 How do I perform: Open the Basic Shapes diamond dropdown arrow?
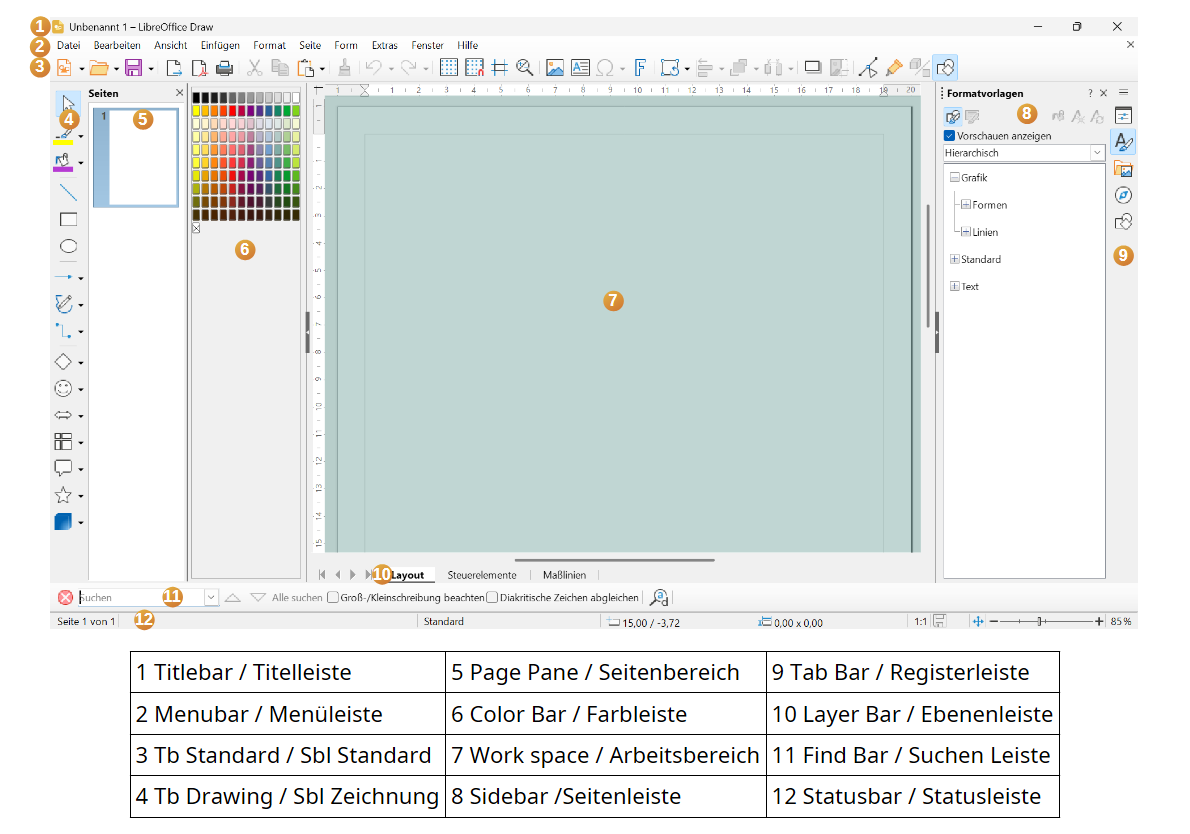point(81,363)
